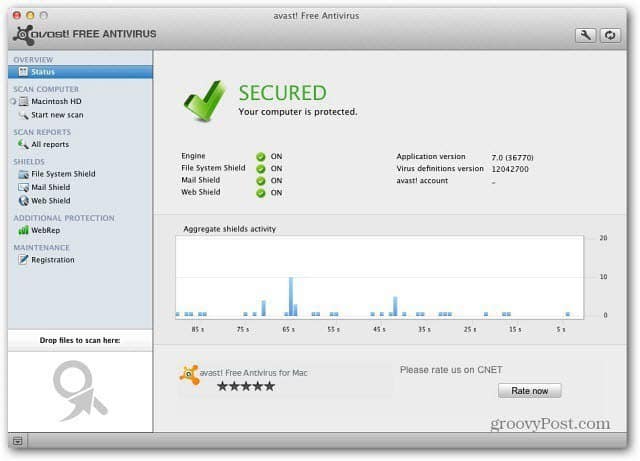
Task: Click the Mail Shield envelope icon
Action: [23, 187]
